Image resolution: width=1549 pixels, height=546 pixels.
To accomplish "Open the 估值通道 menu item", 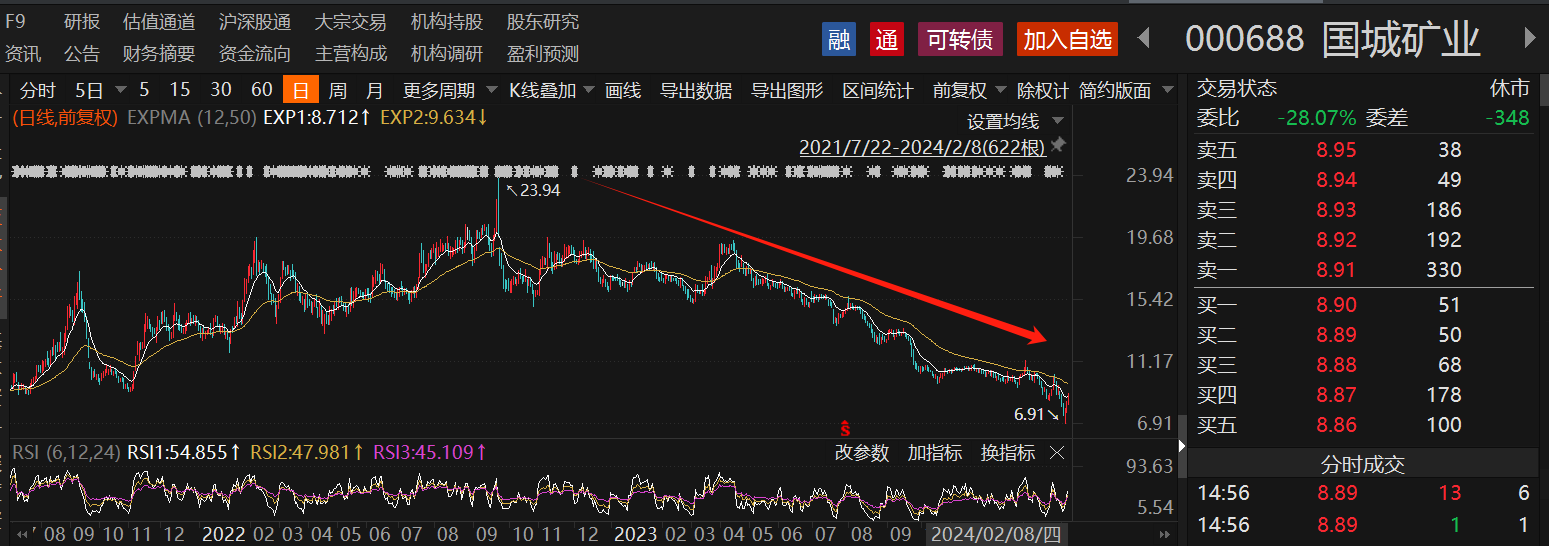I will click(x=159, y=21).
